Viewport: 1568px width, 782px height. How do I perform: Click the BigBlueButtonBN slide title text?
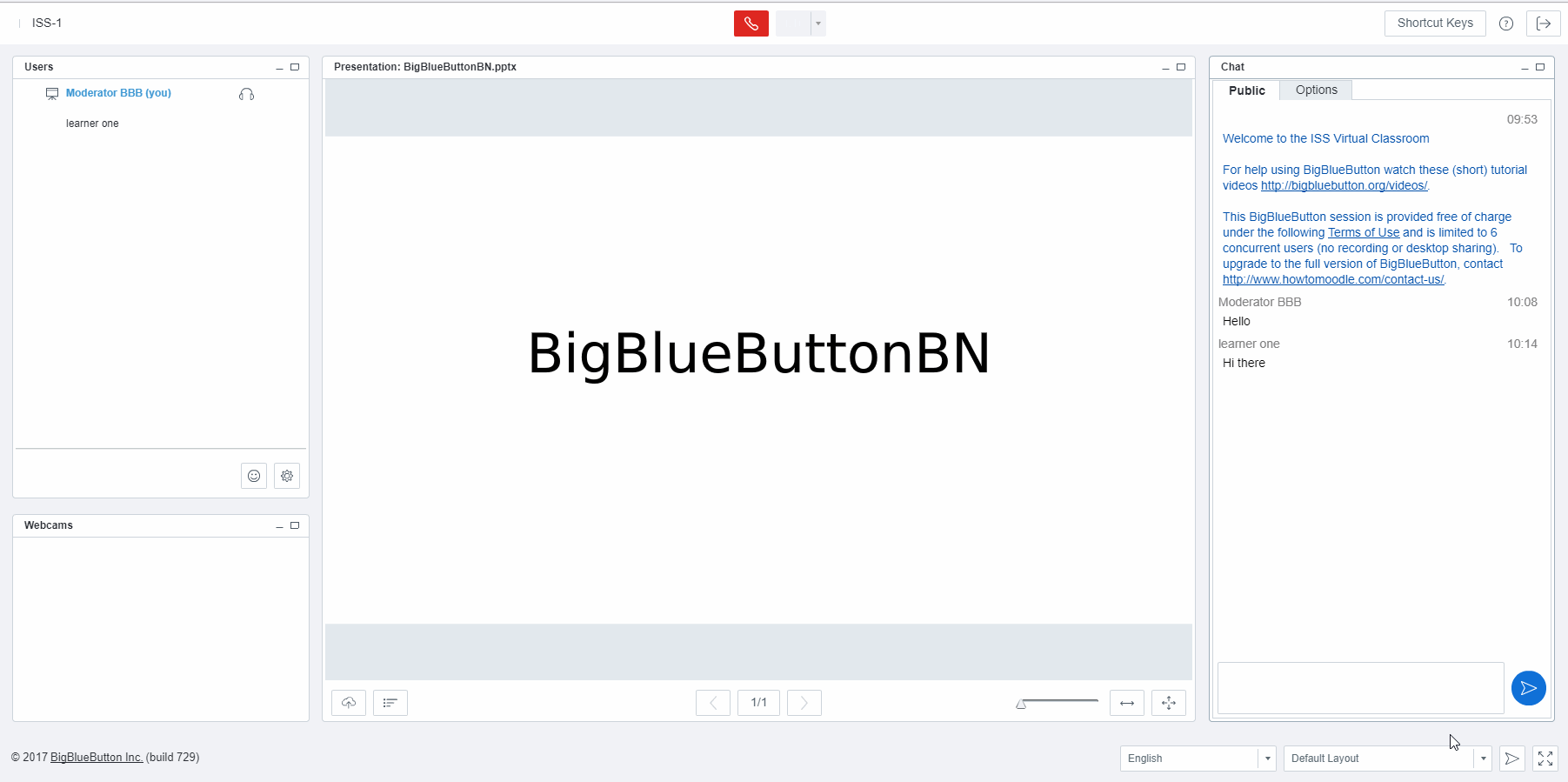point(759,354)
